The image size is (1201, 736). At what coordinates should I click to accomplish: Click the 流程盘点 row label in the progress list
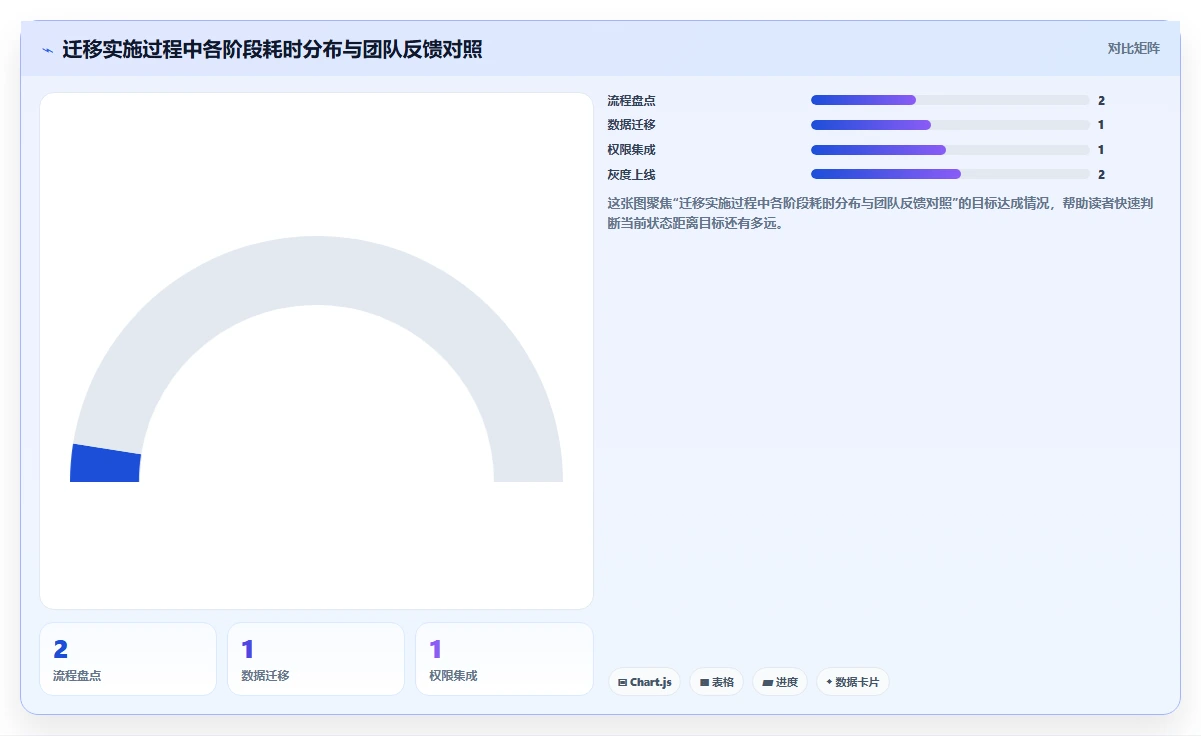click(632, 101)
